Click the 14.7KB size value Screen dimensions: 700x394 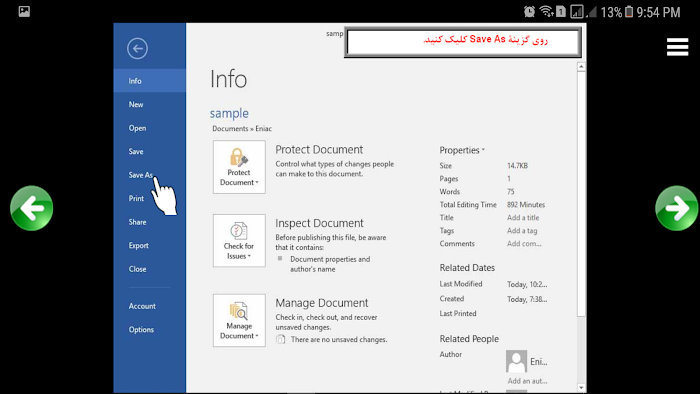coord(517,166)
